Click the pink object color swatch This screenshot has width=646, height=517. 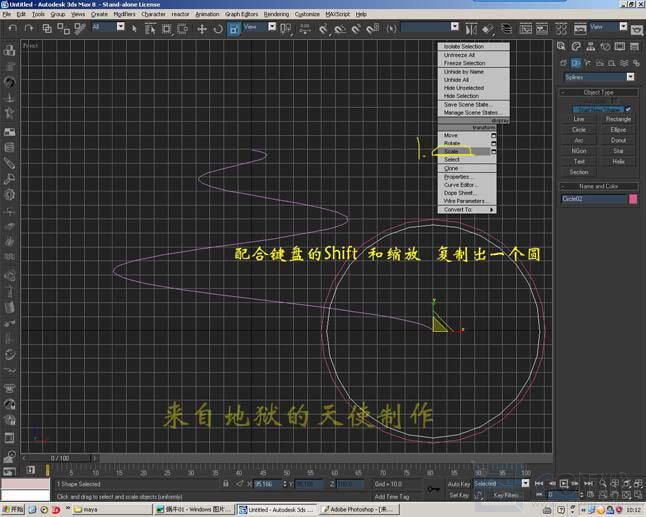633,199
